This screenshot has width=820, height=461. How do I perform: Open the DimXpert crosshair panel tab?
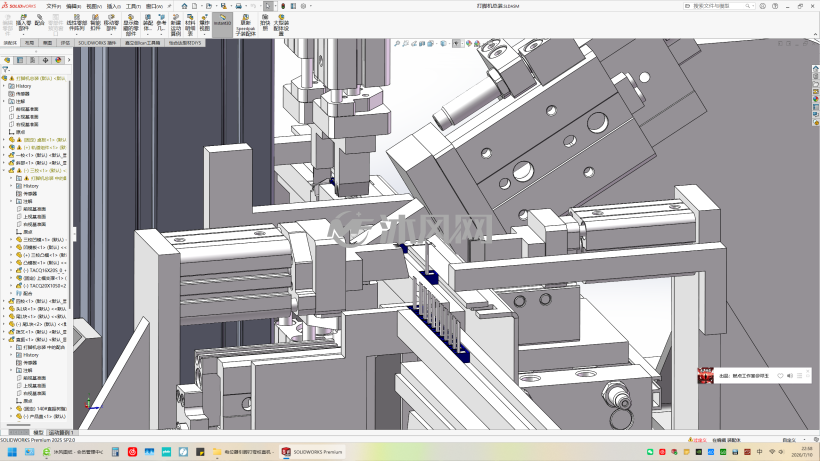click(x=45, y=60)
